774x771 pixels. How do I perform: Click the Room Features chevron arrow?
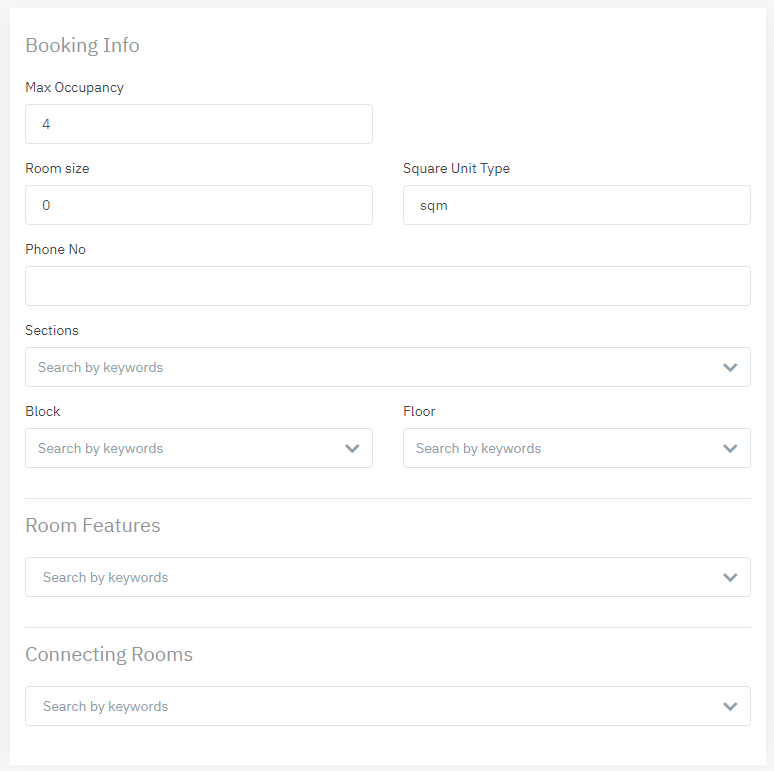tap(730, 577)
